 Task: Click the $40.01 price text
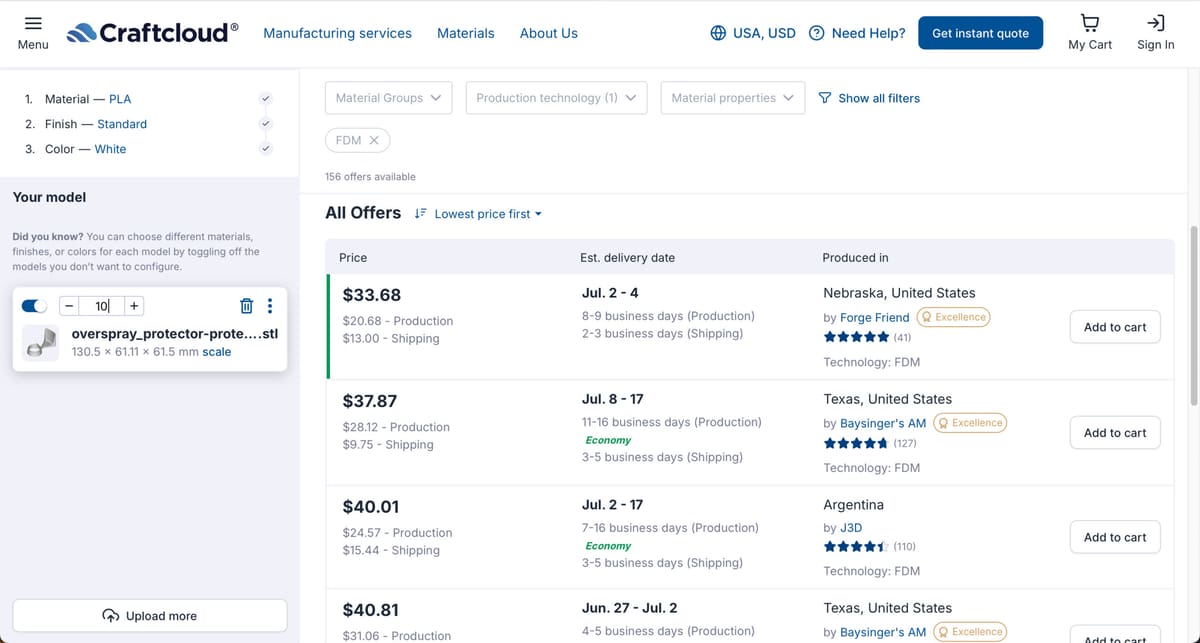371,507
